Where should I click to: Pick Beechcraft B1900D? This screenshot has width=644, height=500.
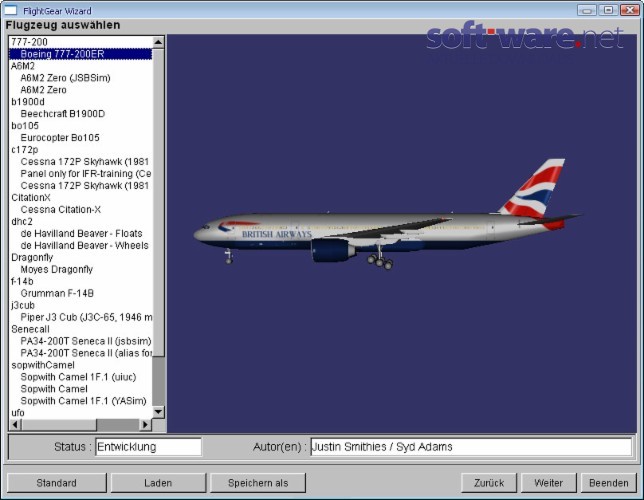(80, 113)
